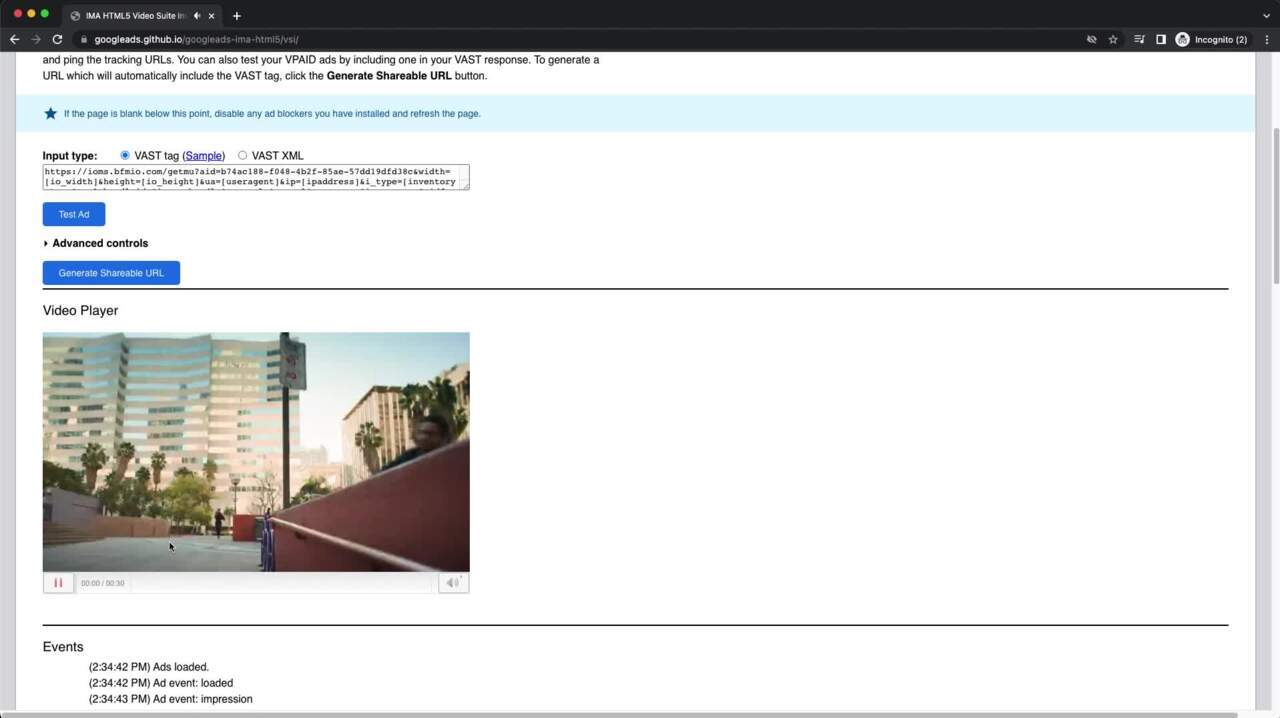This screenshot has width=1280, height=718.
Task: Open a new browser tab
Action: [x=236, y=16]
